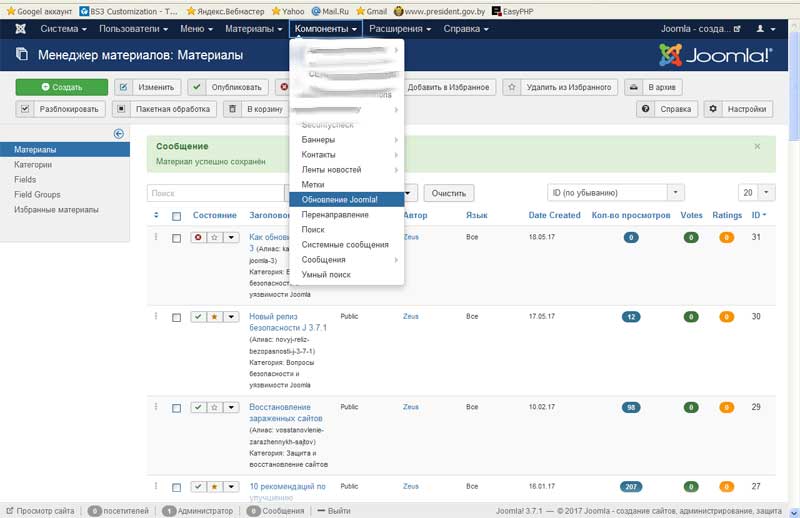Click Просмотр сайта in the status bar

click(x=40, y=510)
